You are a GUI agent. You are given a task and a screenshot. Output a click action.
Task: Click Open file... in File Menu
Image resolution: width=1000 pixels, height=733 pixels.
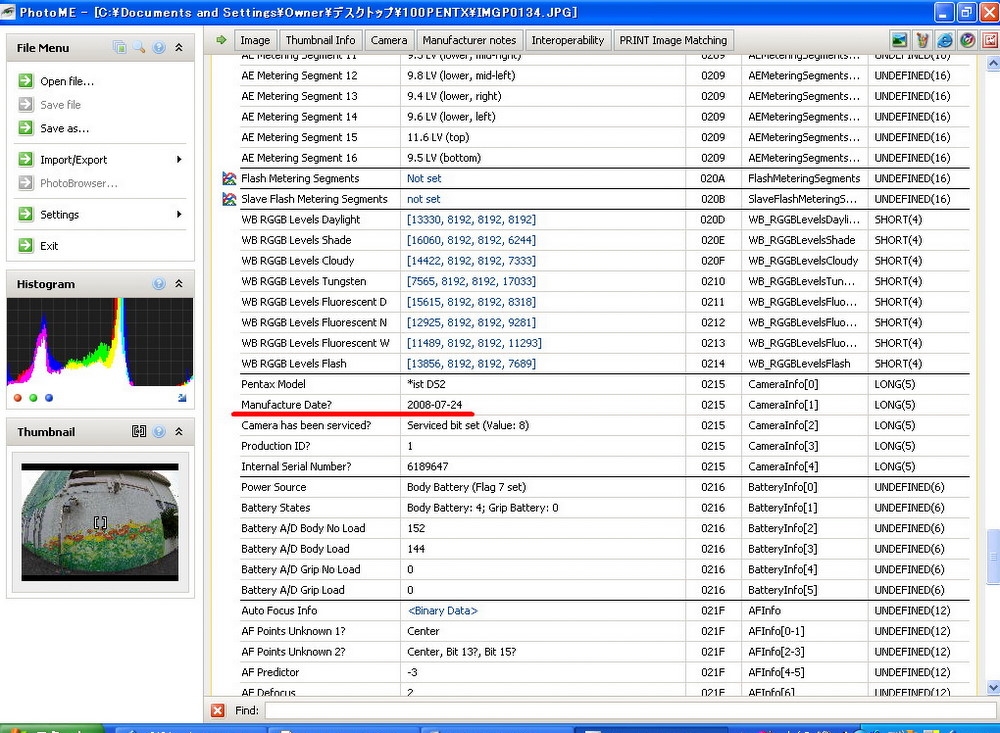[x=66, y=81]
